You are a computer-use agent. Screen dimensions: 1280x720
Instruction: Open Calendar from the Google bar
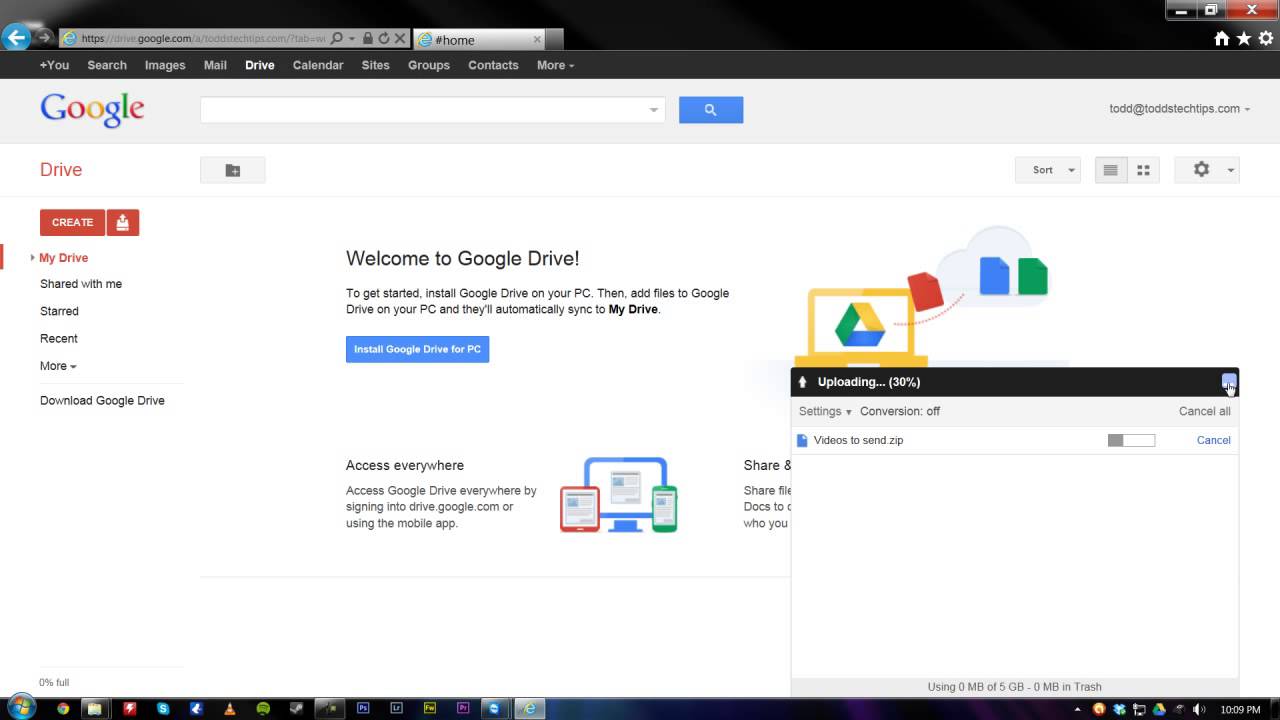318,65
